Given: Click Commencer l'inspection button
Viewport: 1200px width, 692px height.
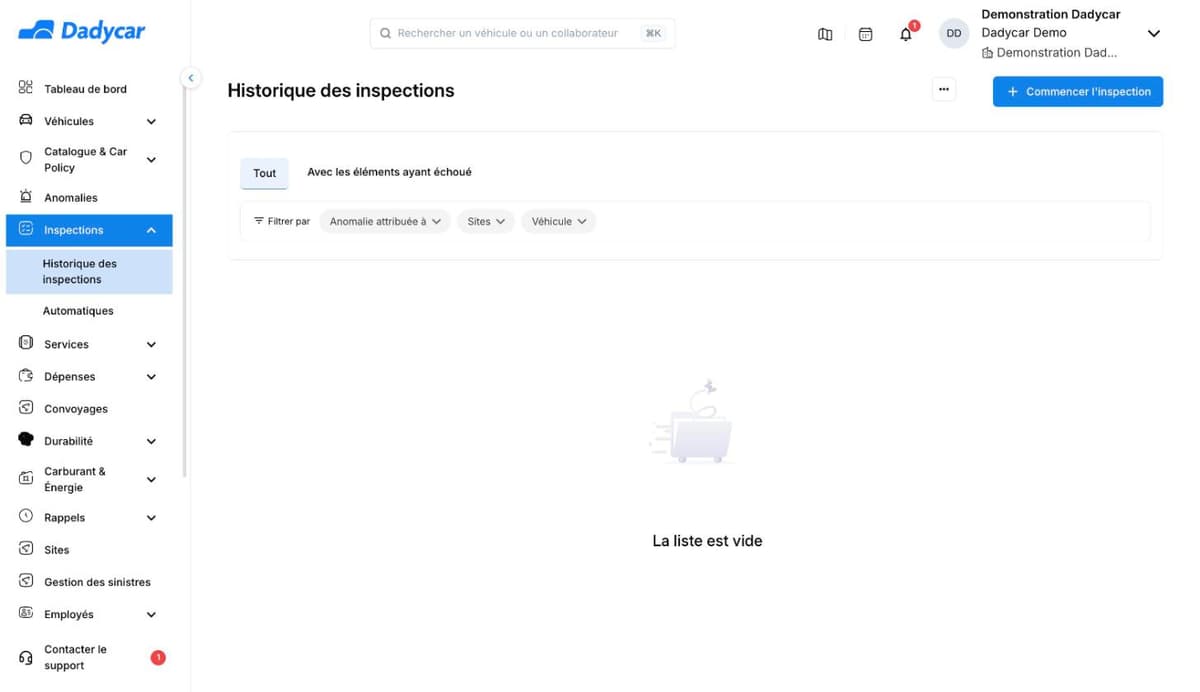Looking at the screenshot, I should (x=1078, y=91).
